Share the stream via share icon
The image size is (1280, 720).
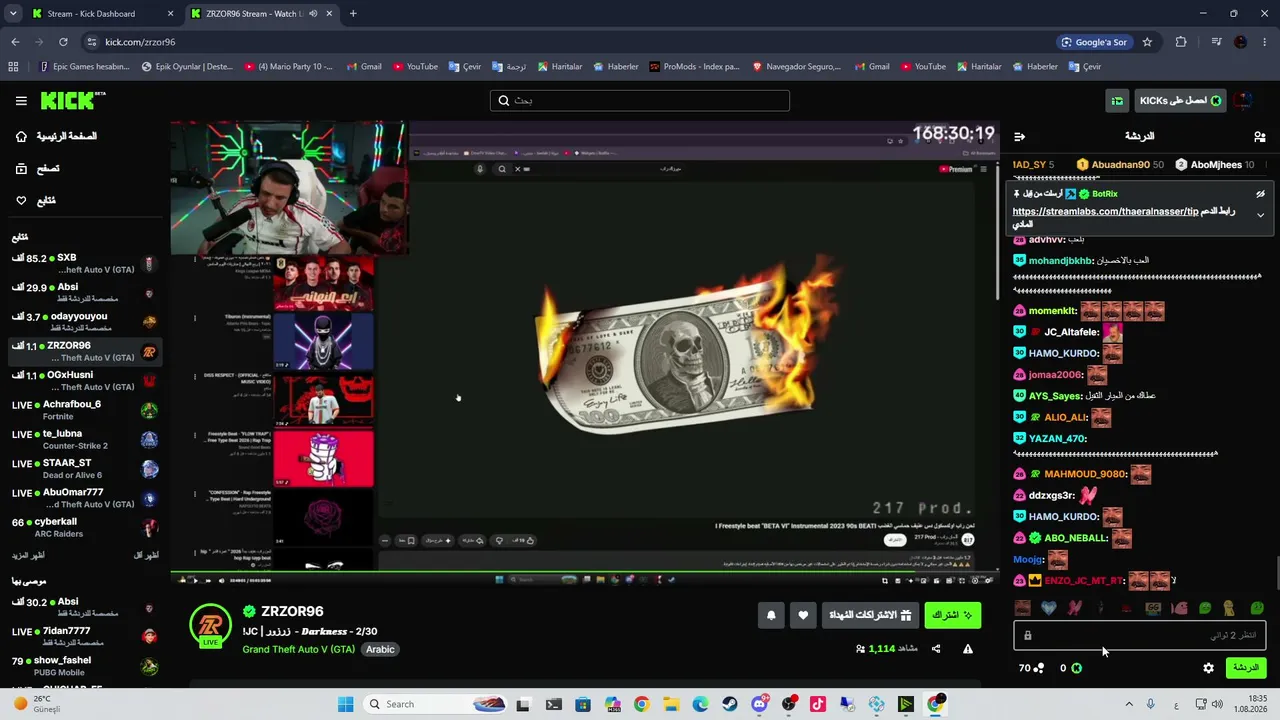point(936,649)
